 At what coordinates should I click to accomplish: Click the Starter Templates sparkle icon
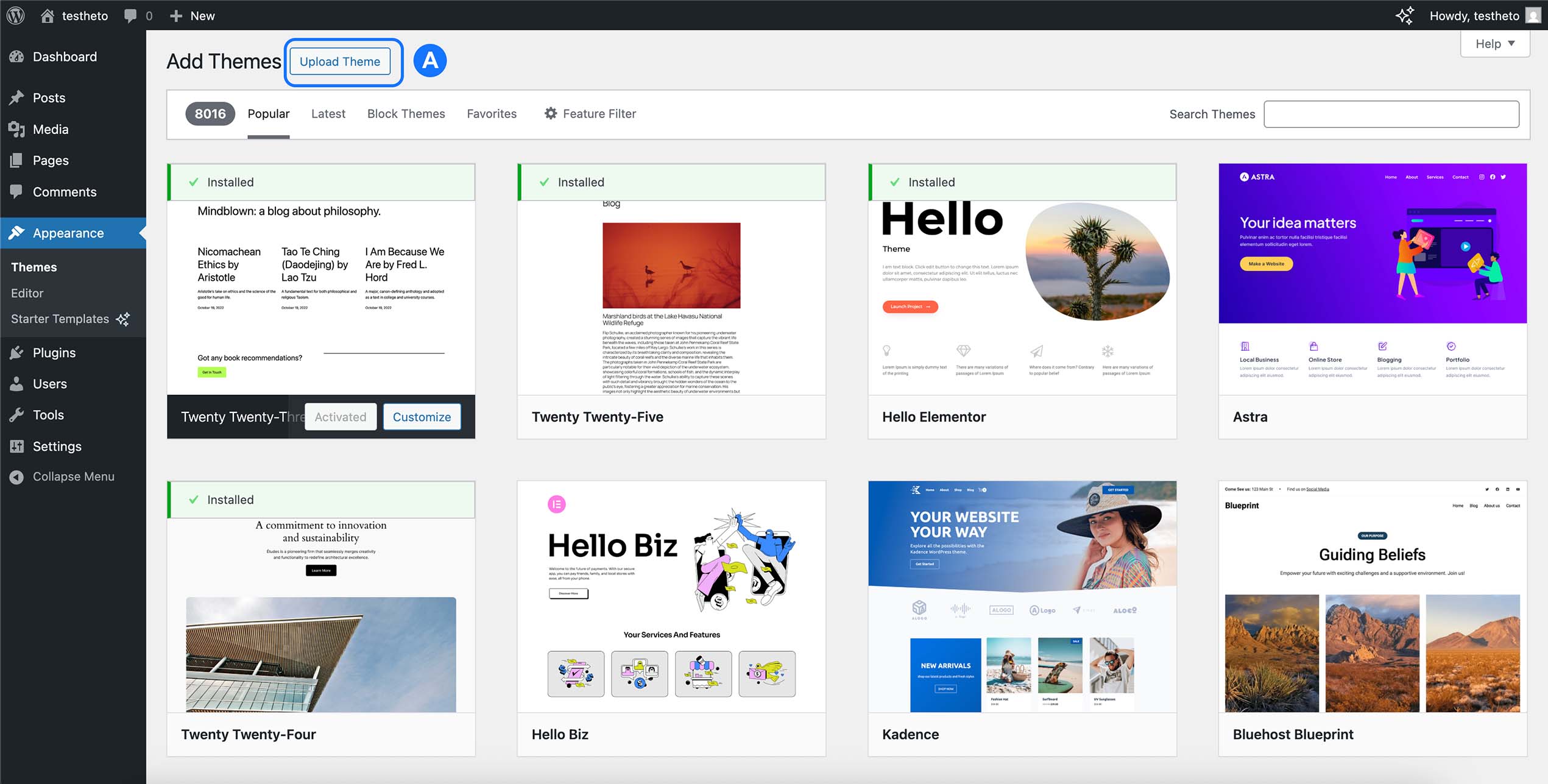coord(123,319)
